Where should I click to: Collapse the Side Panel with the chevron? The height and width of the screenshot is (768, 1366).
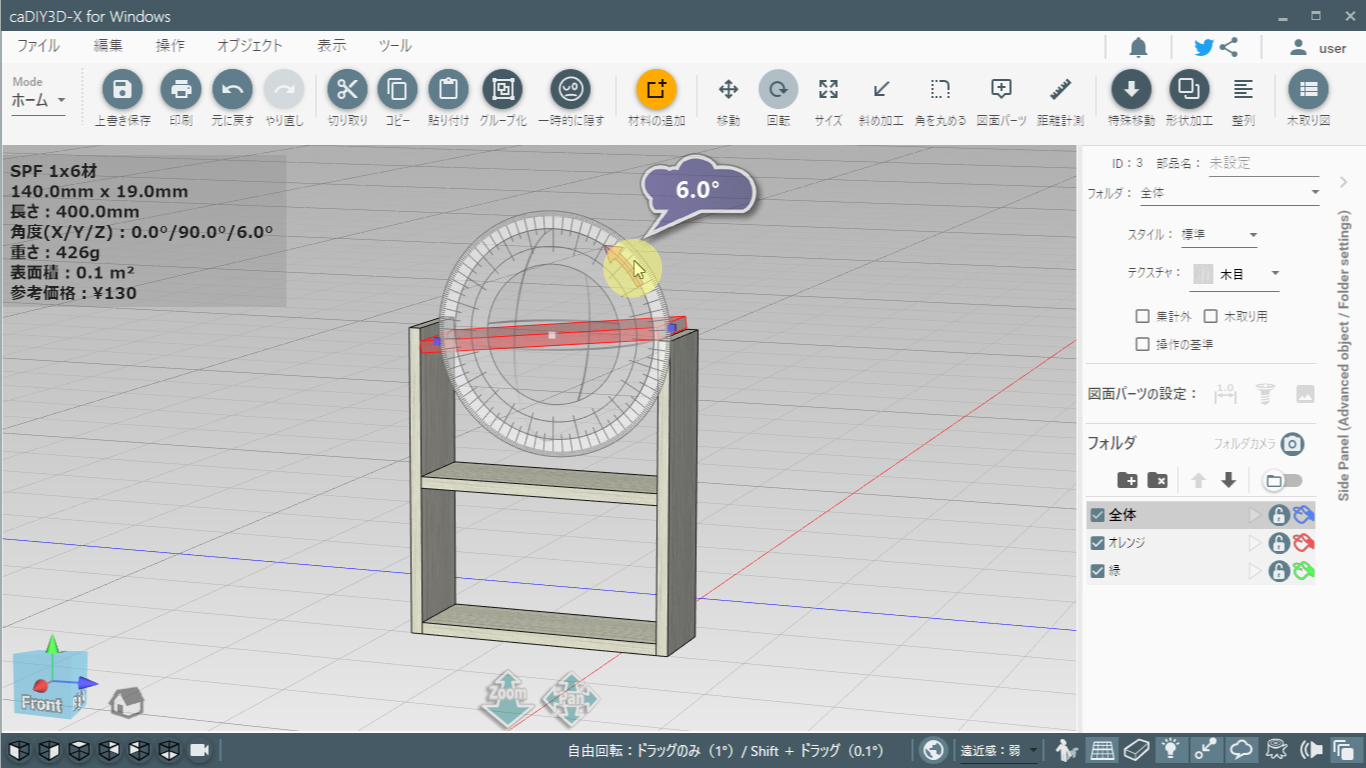point(1343,181)
